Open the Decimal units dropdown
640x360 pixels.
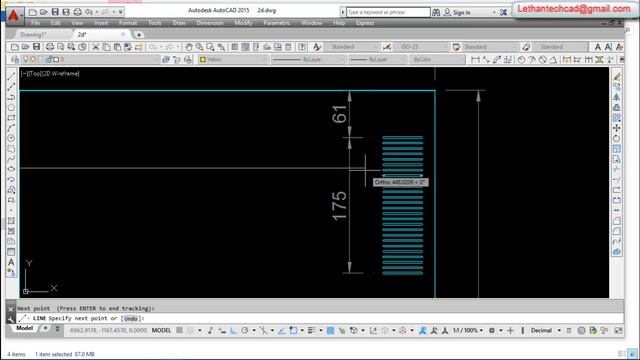tap(546, 330)
